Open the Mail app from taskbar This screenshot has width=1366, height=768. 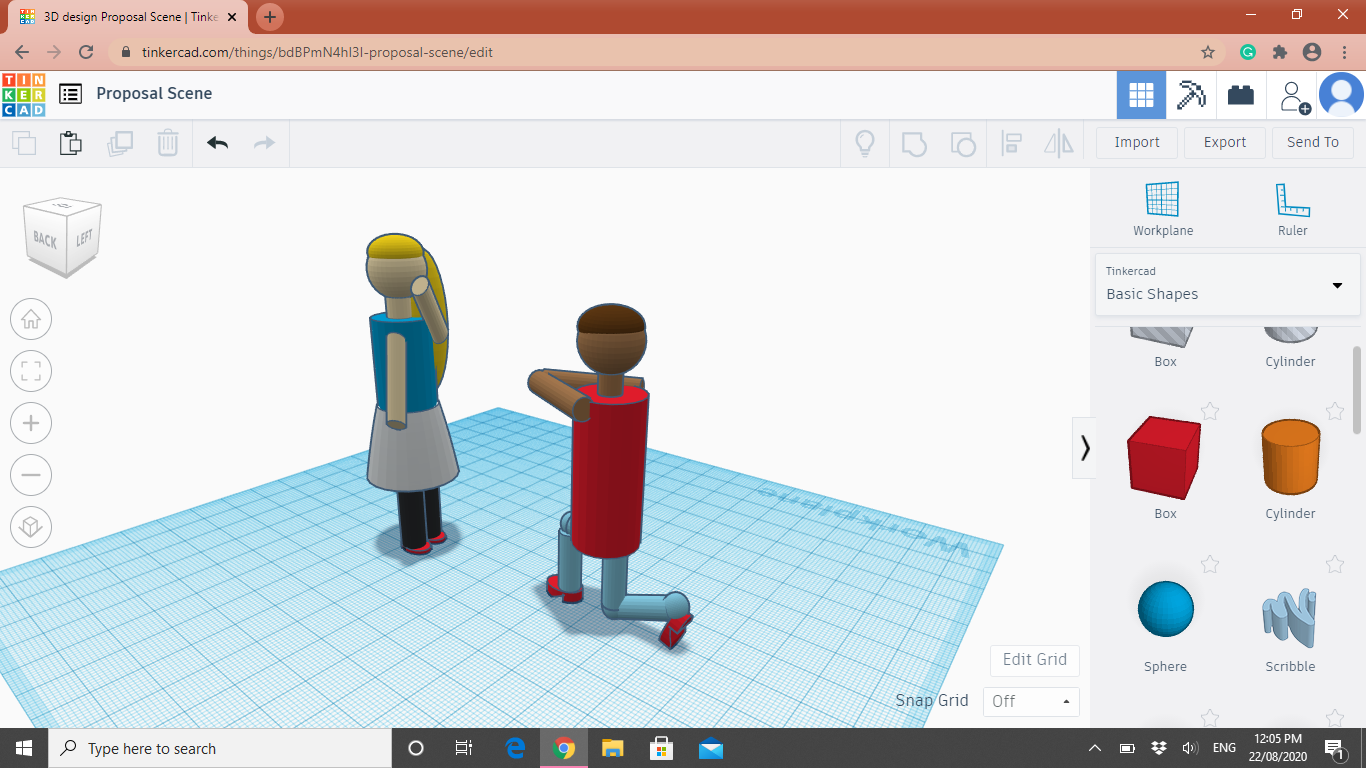711,748
